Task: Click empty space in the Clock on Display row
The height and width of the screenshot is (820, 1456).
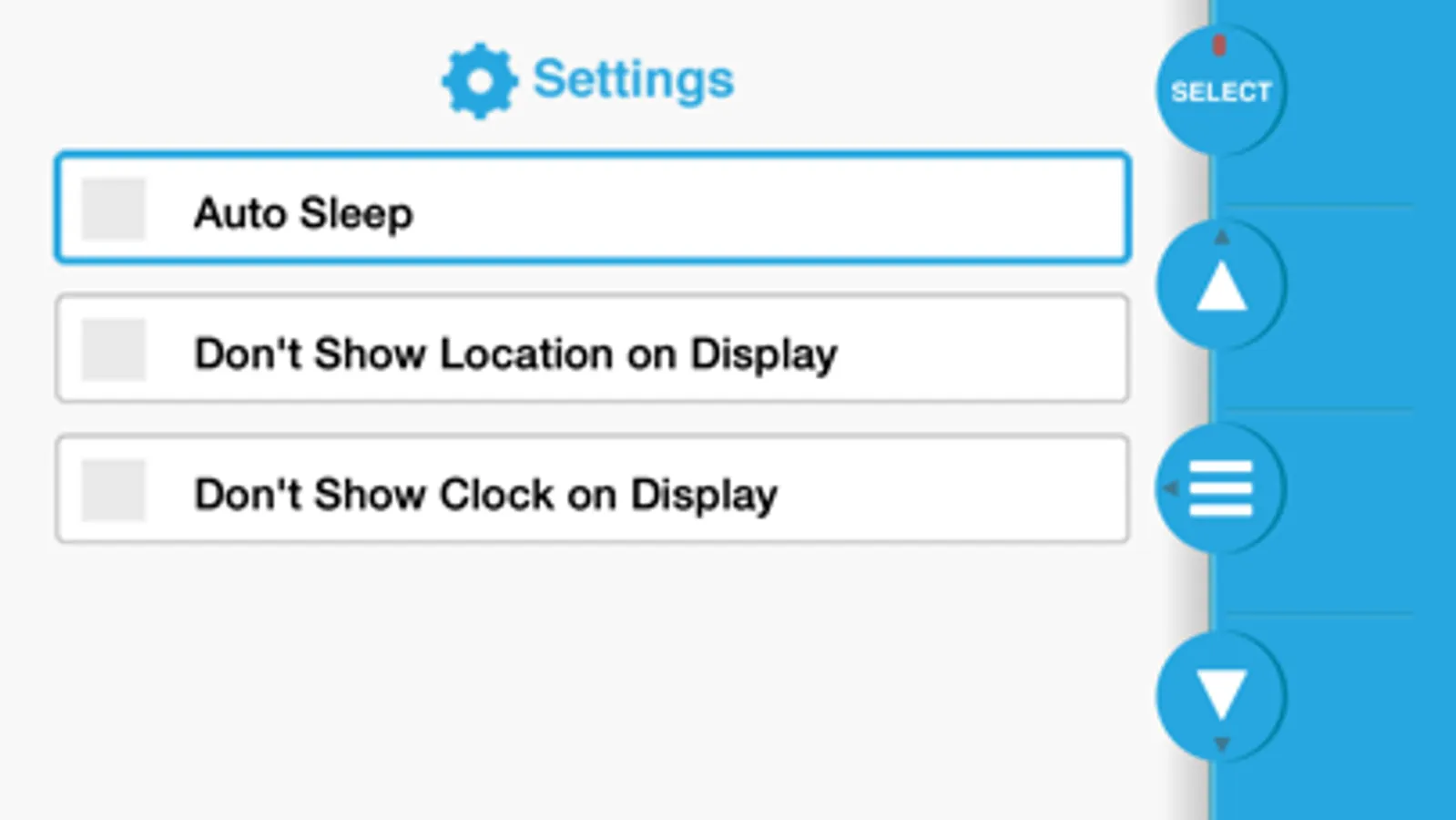Action: [956, 490]
